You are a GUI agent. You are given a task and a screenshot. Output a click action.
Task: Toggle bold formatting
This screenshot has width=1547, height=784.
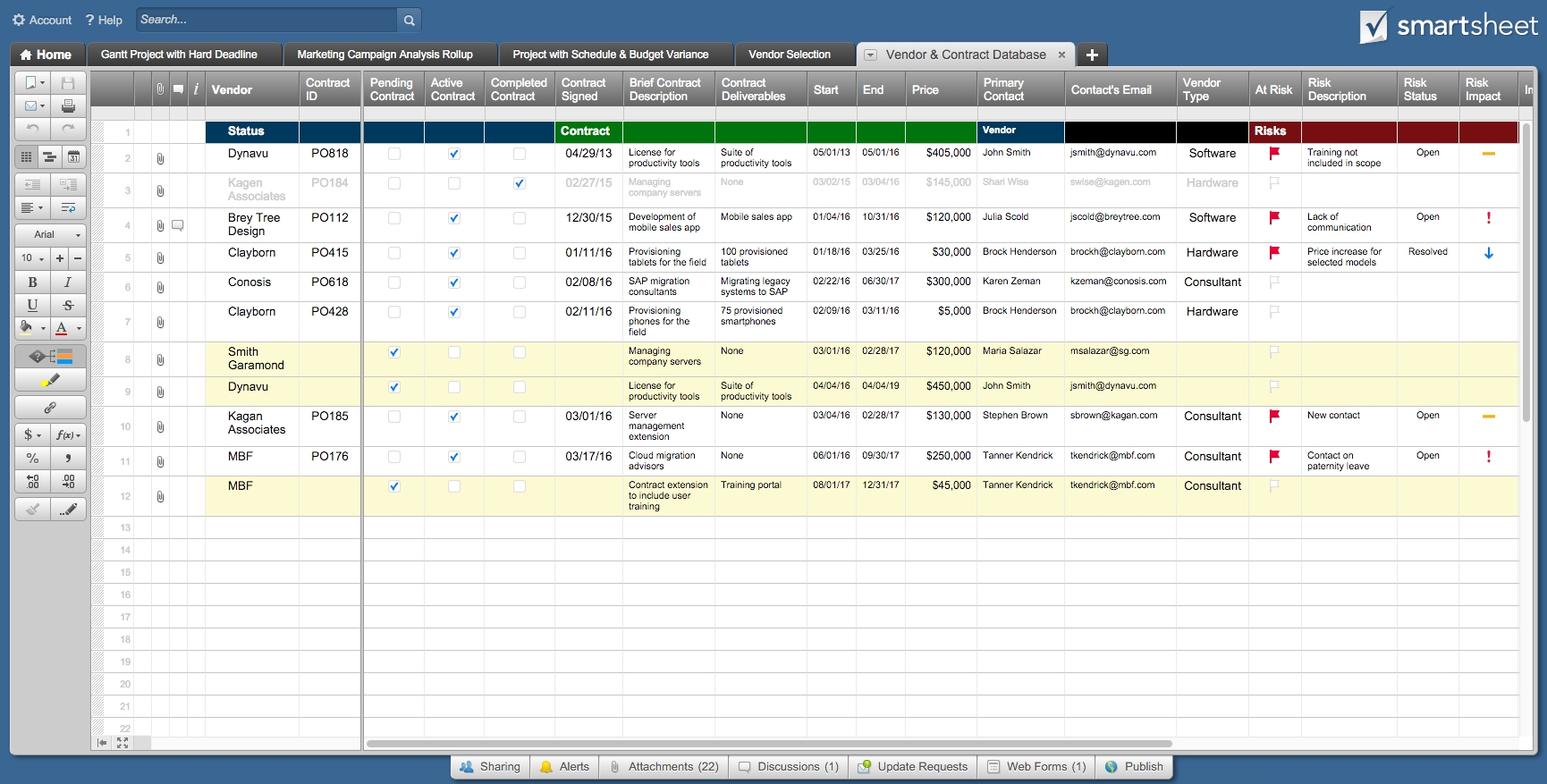(x=32, y=282)
